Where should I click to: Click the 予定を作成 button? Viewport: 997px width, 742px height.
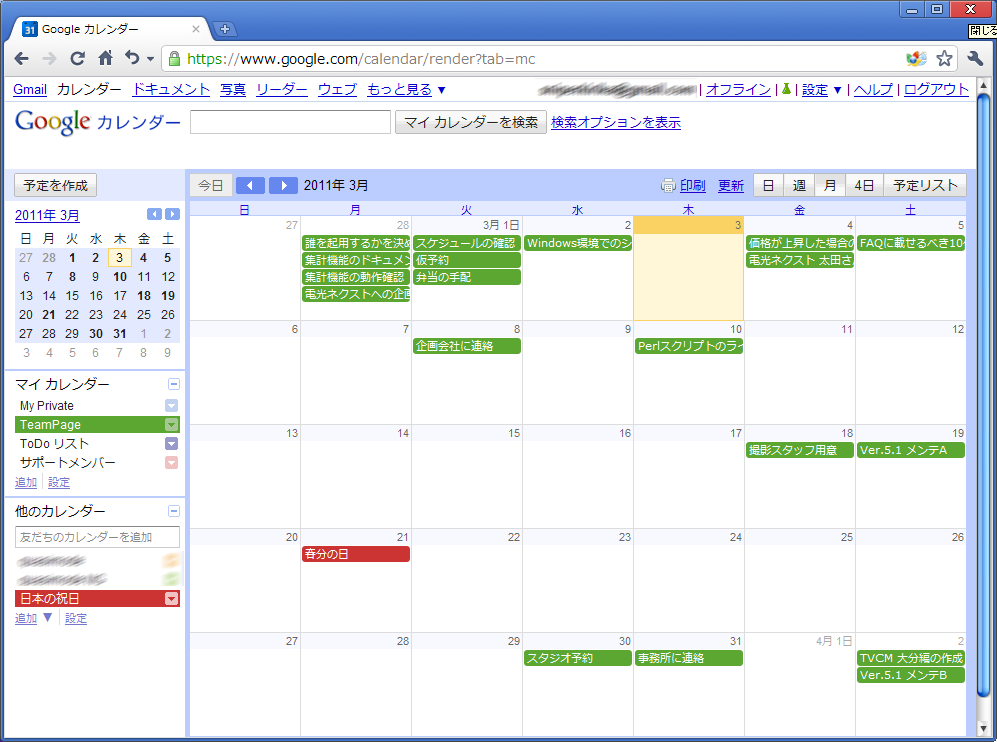(x=56, y=185)
